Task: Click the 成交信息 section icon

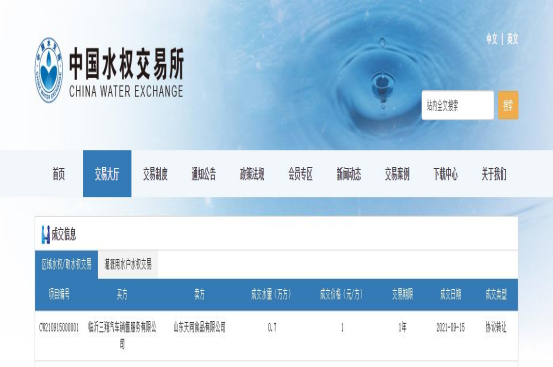Action: 45,234
